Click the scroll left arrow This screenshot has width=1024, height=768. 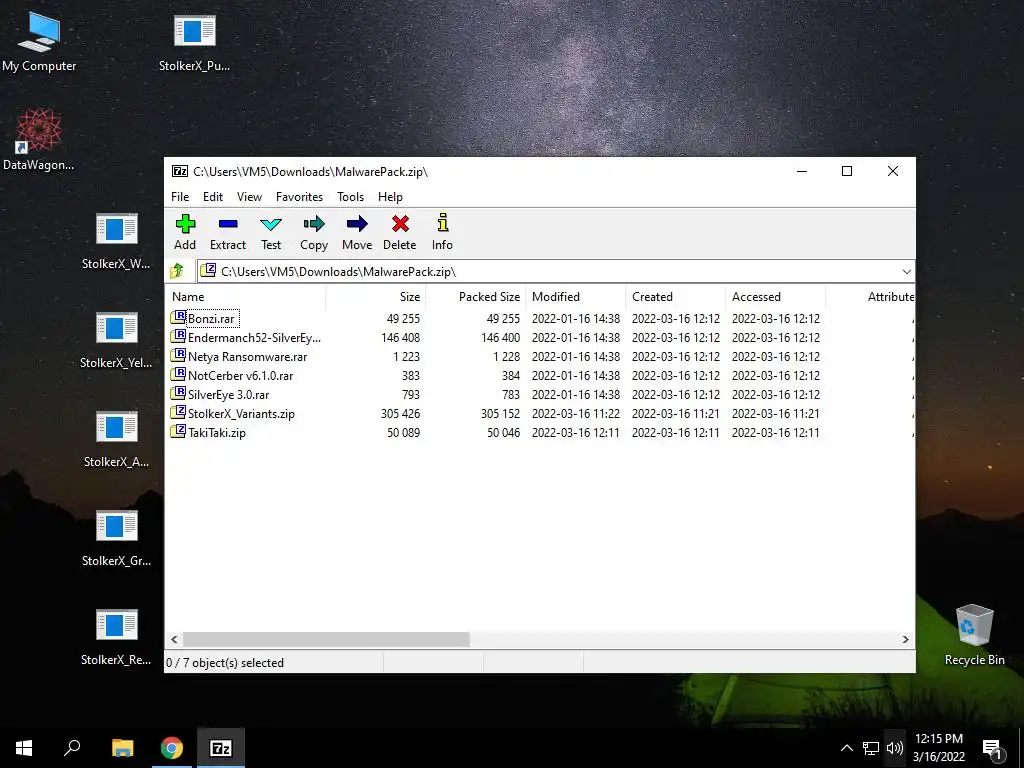tap(174, 639)
